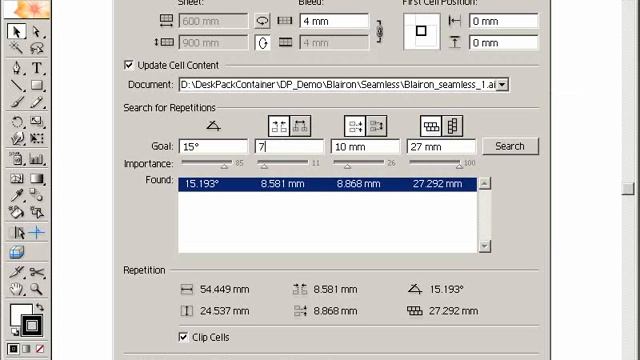Activate the Paintbrush tool
The image size is (640, 360).
(x=17, y=102)
